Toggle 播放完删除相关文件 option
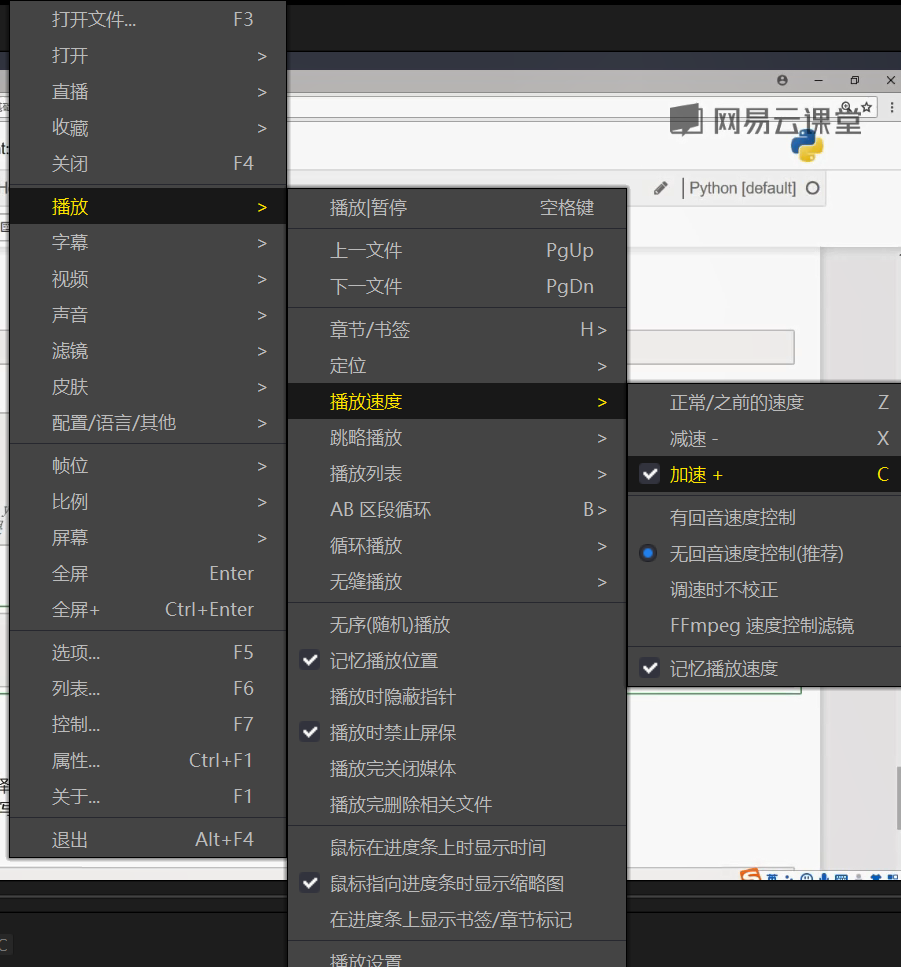The width and height of the screenshot is (901, 967). [x=457, y=804]
